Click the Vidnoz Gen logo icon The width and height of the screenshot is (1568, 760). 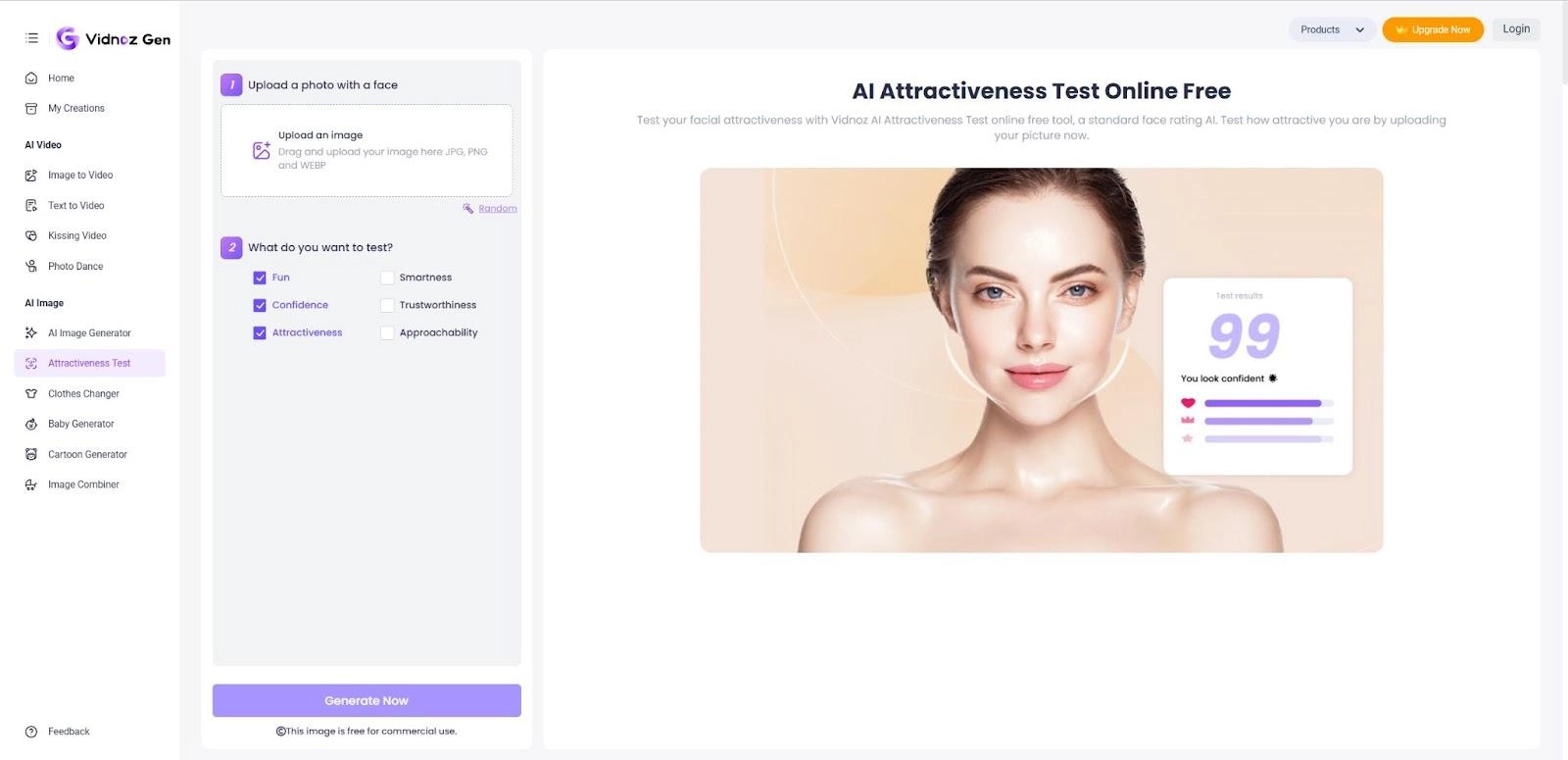pyautogui.click(x=67, y=38)
